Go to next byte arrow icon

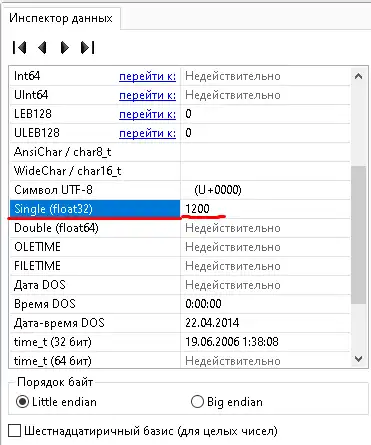pyautogui.click(x=64, y=47)
